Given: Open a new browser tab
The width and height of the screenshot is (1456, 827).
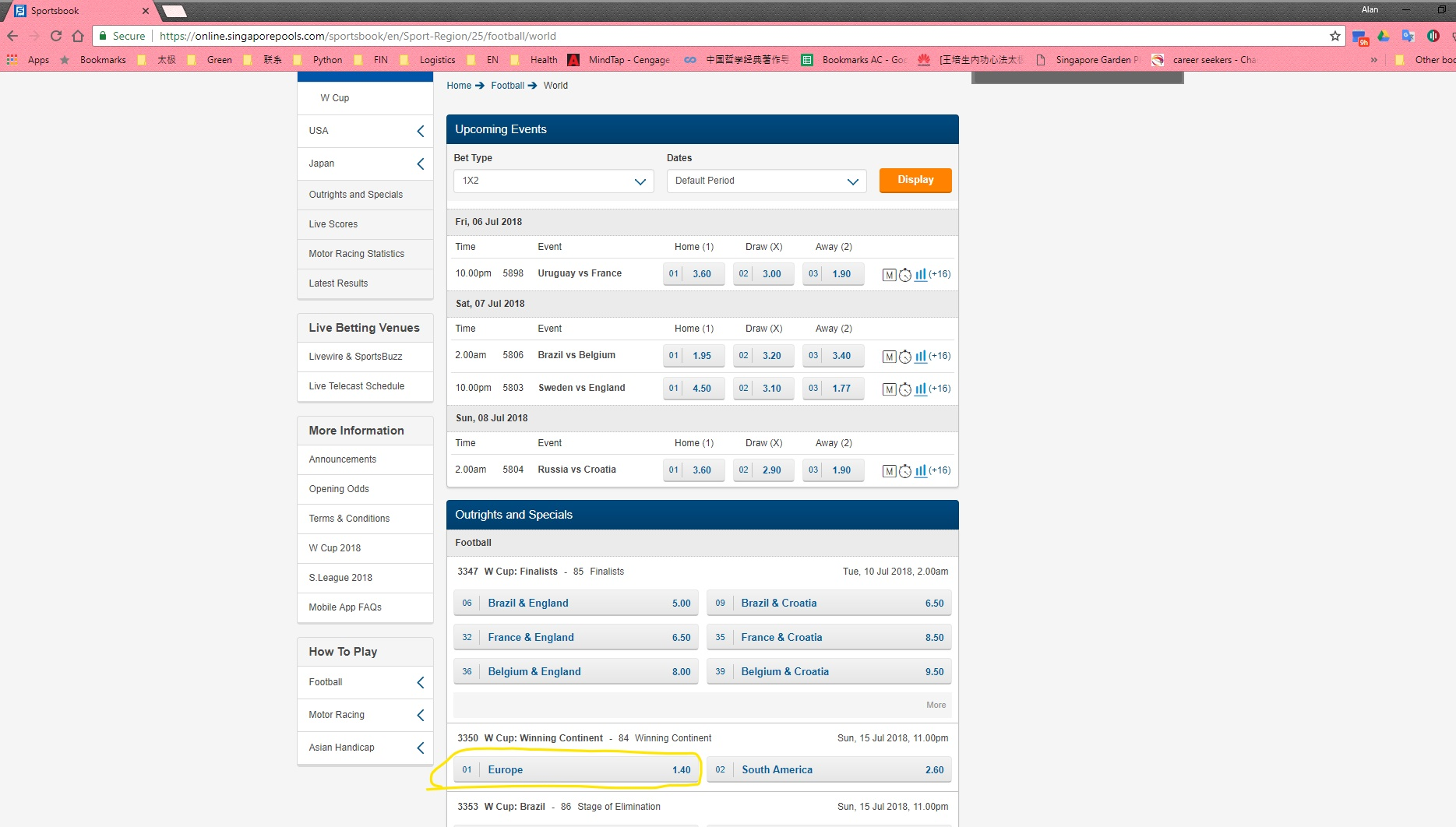Looking at the screenshot, I should pos(175,11).
